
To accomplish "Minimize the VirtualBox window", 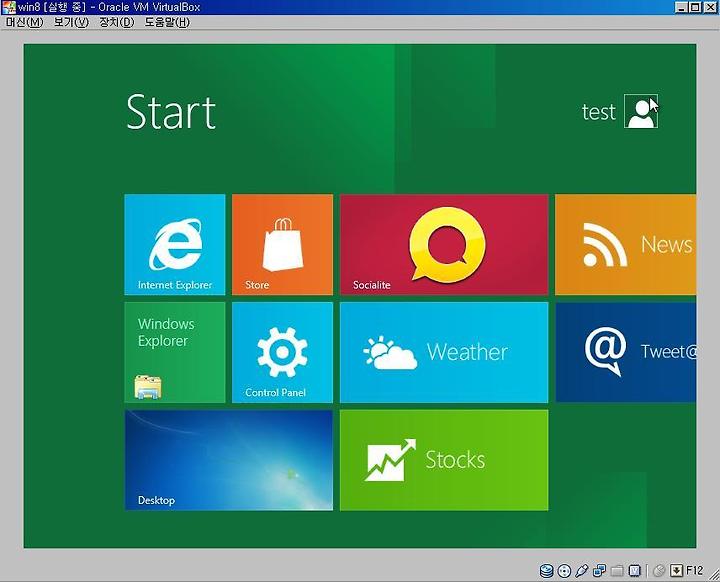I will (681, 7).
